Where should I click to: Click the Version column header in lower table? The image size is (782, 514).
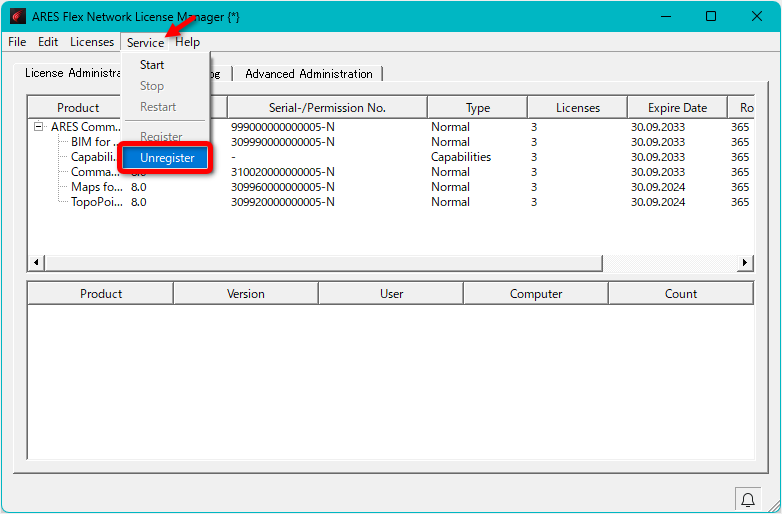pos(246,294)
